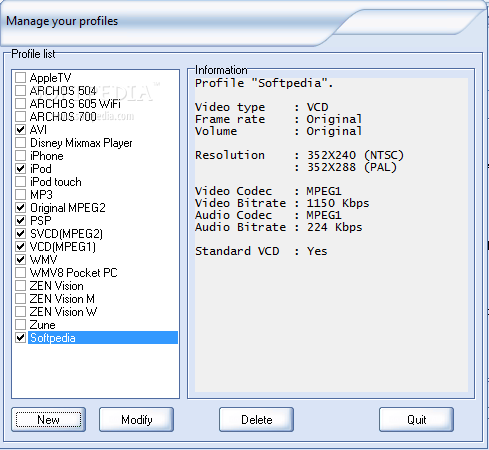489x450 pixels.
Task: Select the Original MPEG2 profile name
Action: pyautogui.click(x=68, y=208)
